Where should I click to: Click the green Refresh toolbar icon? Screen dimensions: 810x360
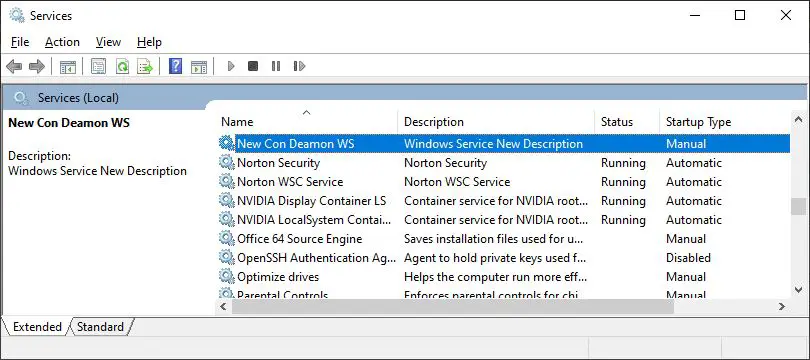122,66
